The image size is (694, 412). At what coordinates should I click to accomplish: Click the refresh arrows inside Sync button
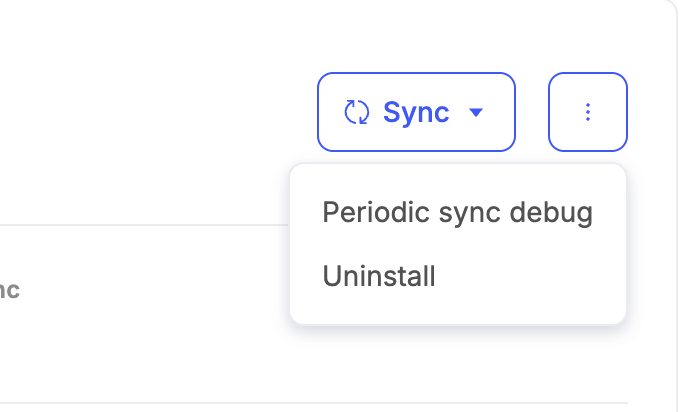[x=357, y=112]
